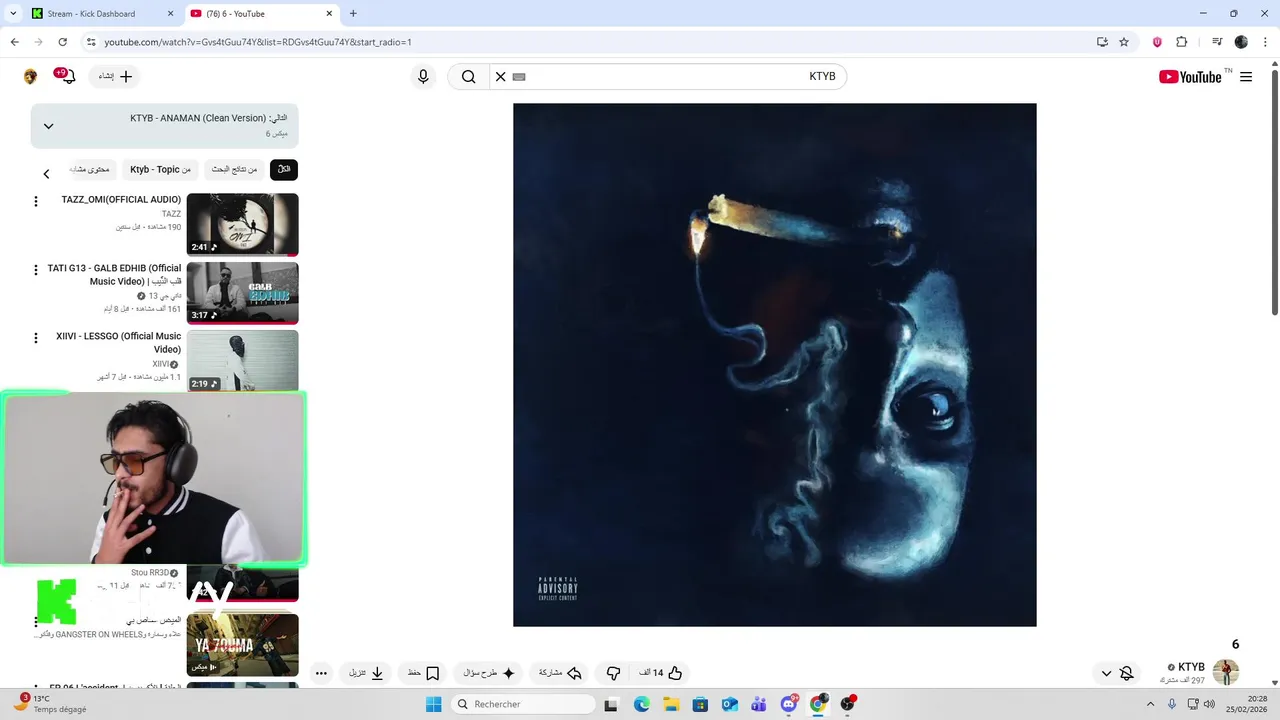Open TAZZ_OMI(OFFICIAL AUDIO) title link
Viewport: 1280px width, 720px height.
[x=121, y=200]
